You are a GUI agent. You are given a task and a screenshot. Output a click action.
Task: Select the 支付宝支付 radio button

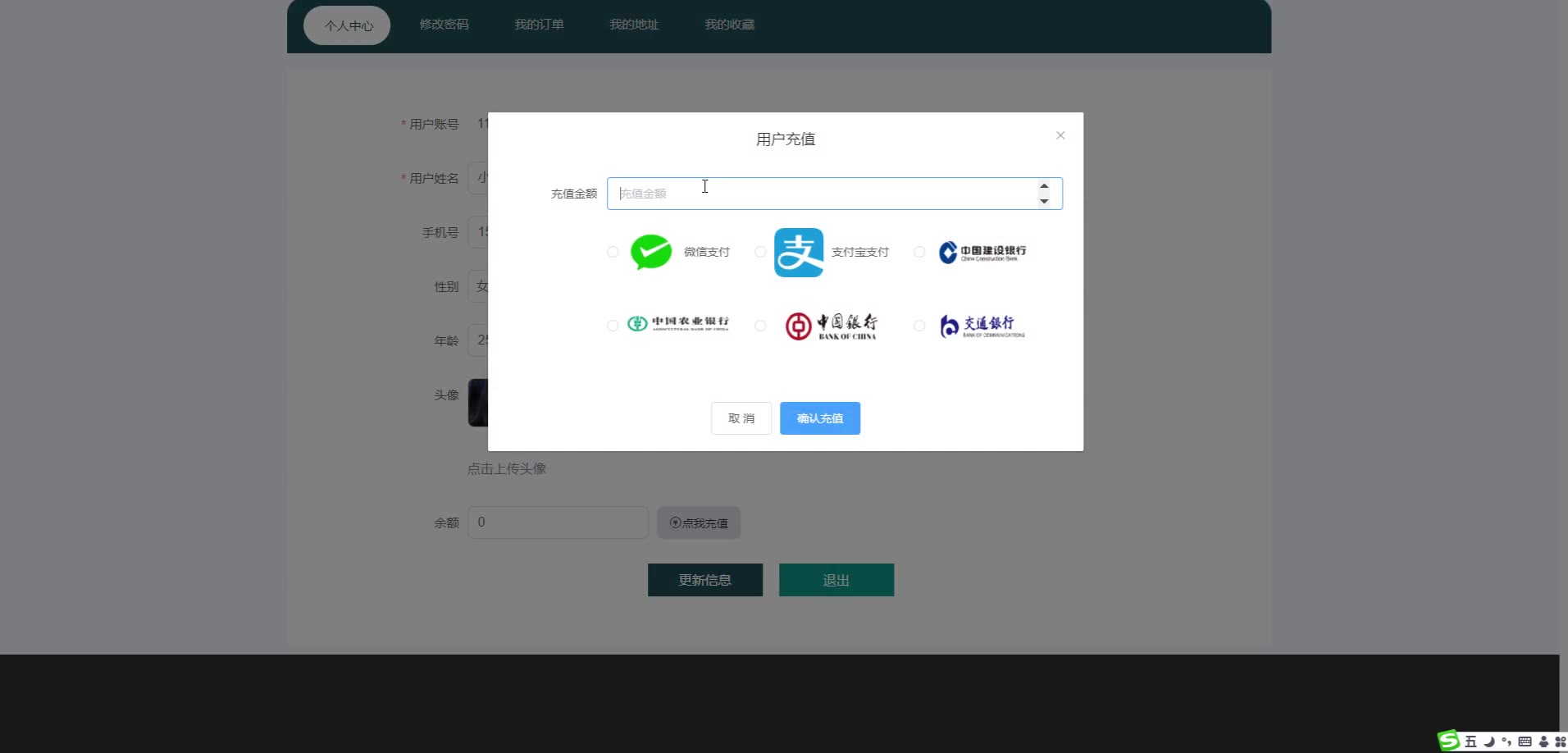pyautogui.click(x=760, y=252)
